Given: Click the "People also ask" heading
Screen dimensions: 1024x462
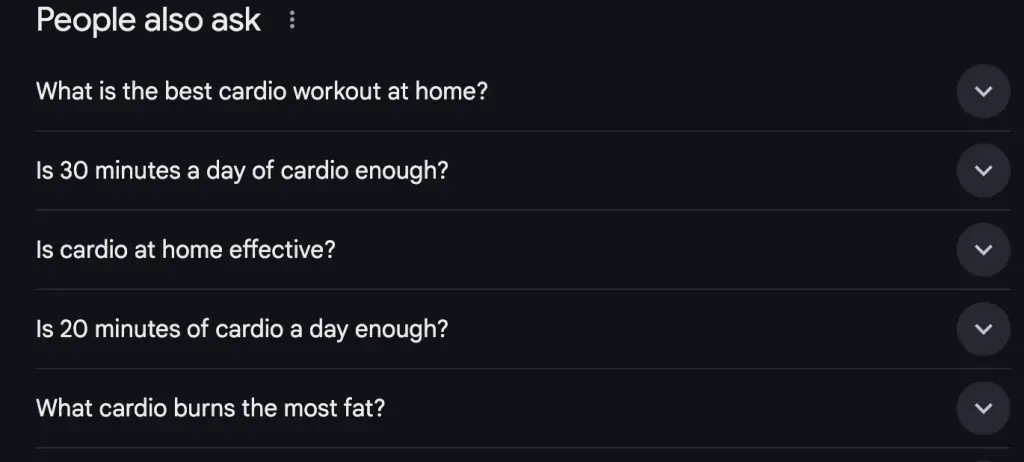Looking at the screenshot, I should [x=148, y=20].
